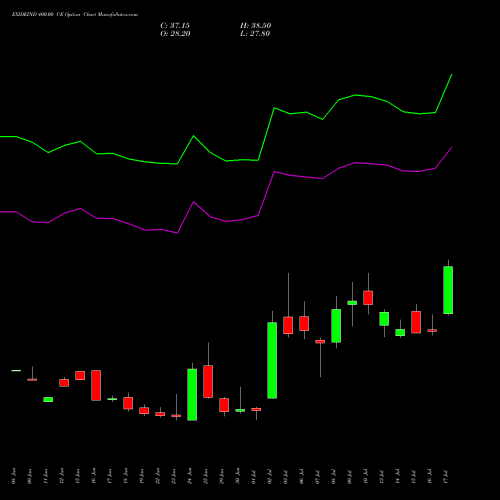Click the open value O: 28.20
The width and height of the screenshot is (500, 500).
click(175, 34)
